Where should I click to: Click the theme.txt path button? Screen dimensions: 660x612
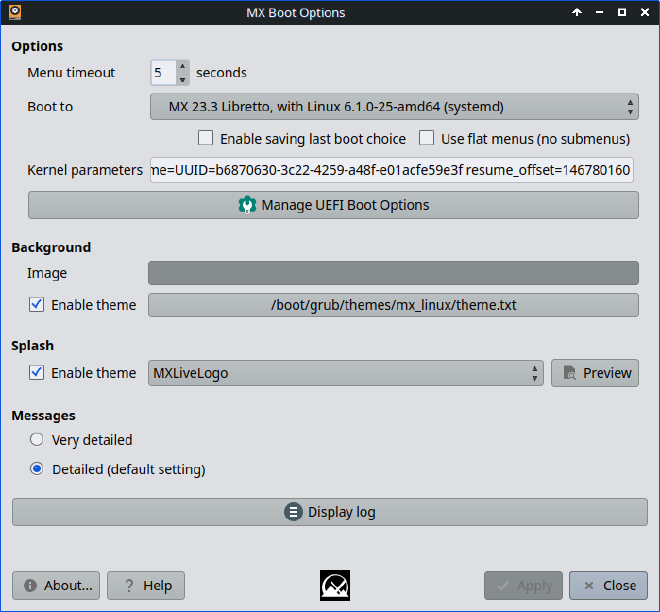coord(393,305)
